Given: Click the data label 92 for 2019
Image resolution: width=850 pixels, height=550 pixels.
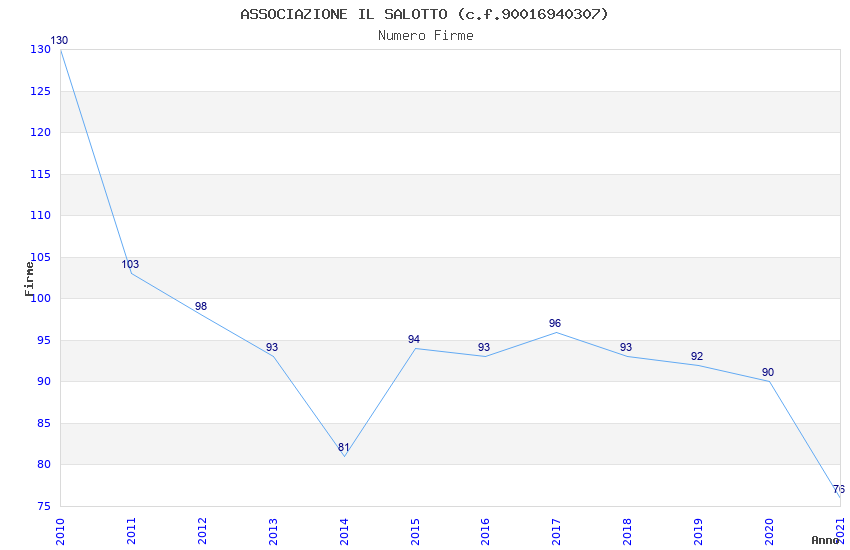Looking at the screenshot, I should point(697,356).
